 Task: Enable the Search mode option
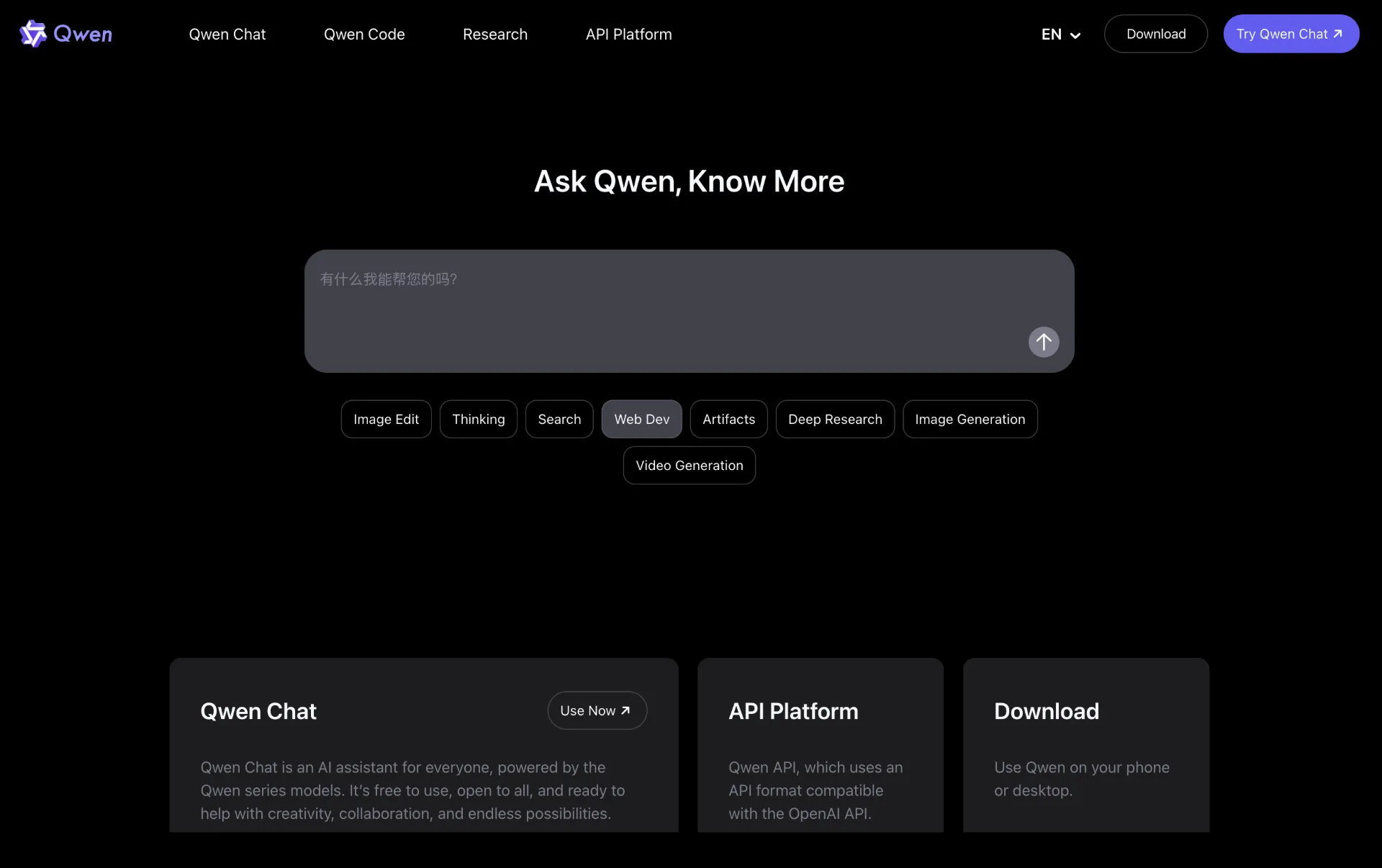point(559,419)
